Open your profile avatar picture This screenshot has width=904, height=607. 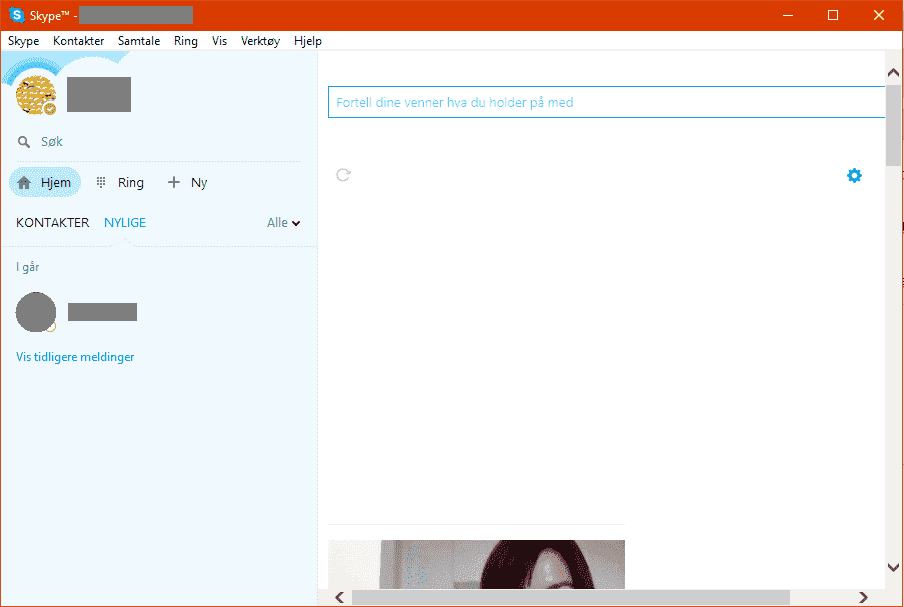pos(36,95)
